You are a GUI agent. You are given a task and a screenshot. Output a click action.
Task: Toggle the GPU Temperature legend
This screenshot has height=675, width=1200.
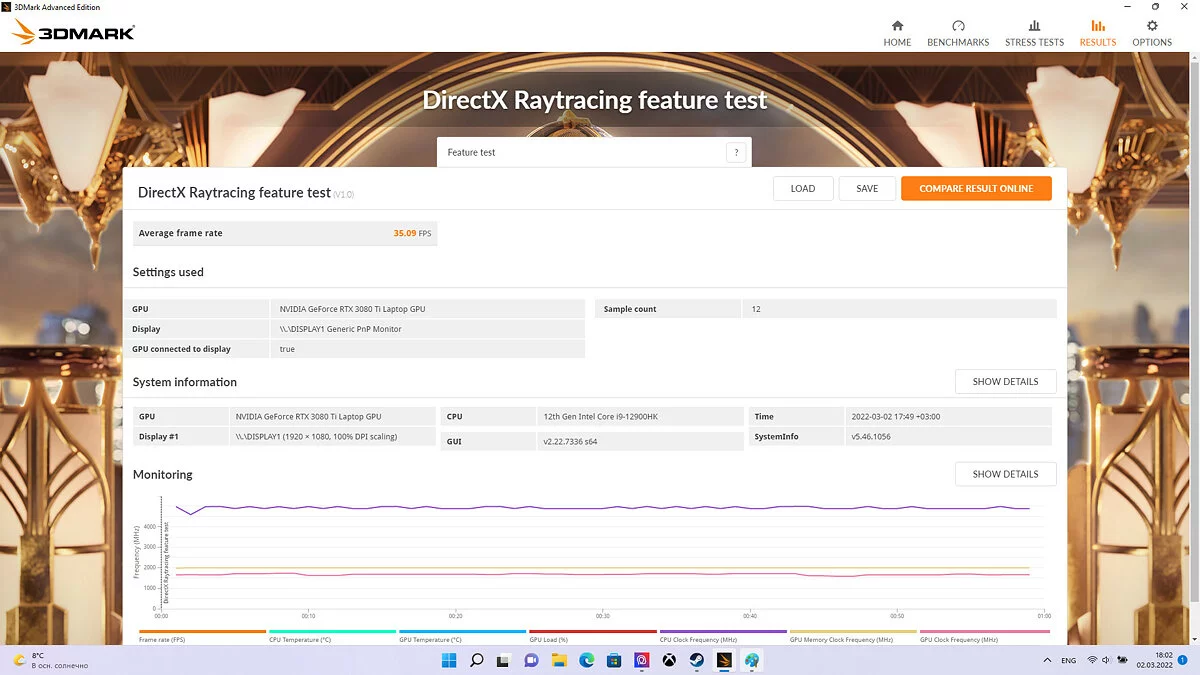point(462,636)
